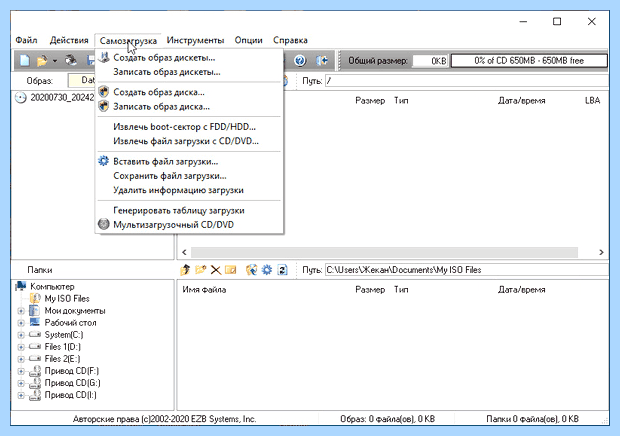Toggle Генерировать таблицу загрузки menu option

[189, 210]
